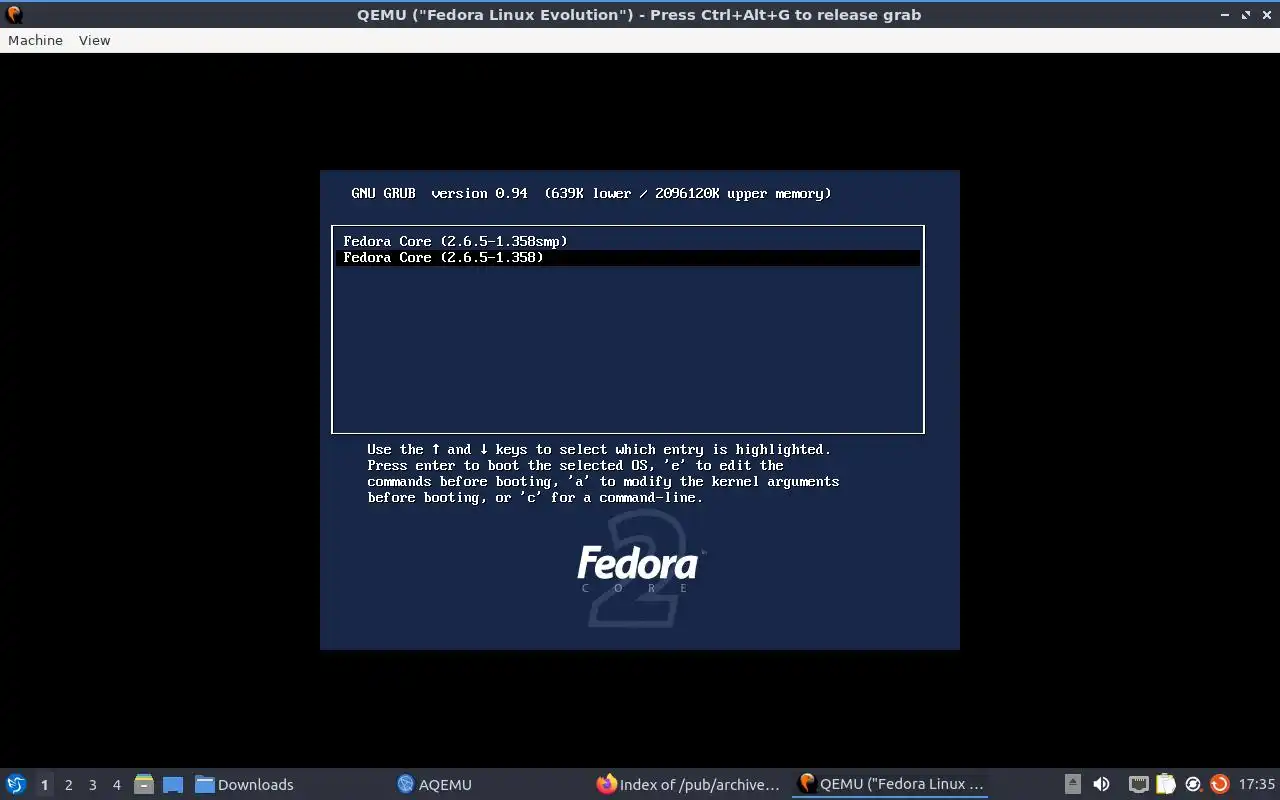Switch to the Firefox Index of /pub/archive window
Screen dimensions: 1280x800
tap(688, 784)
